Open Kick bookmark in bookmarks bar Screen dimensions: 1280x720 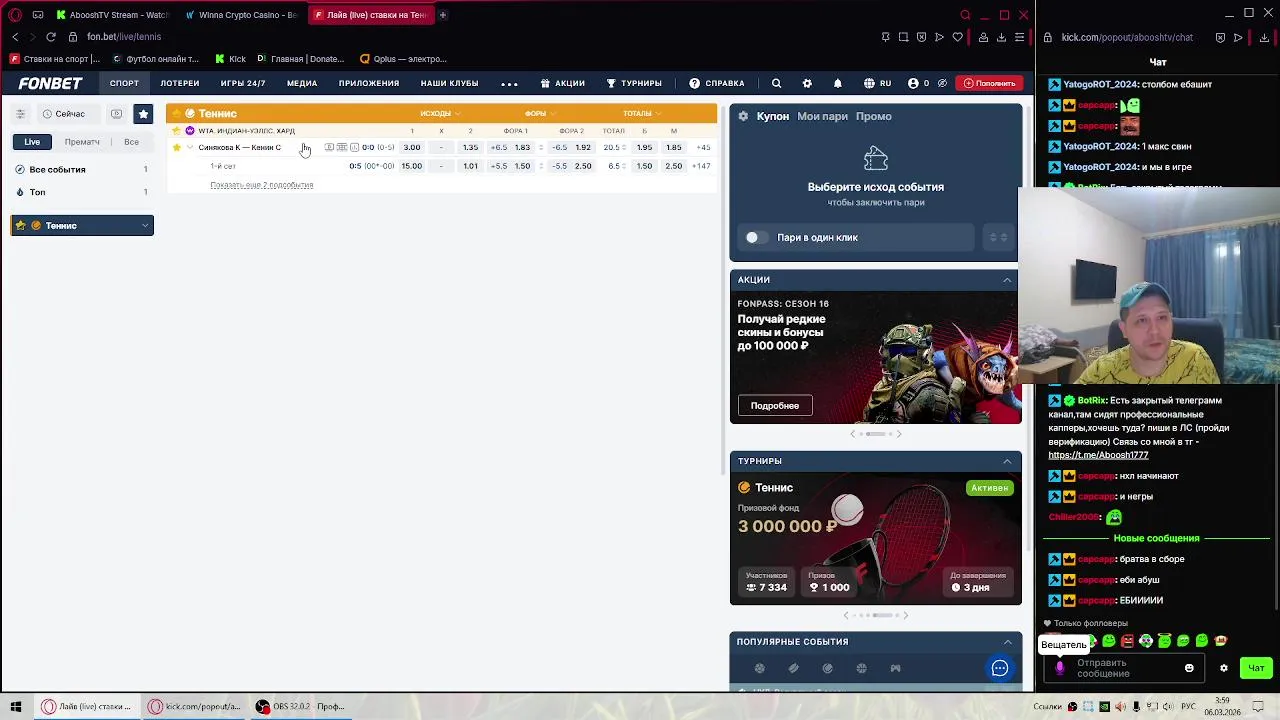(230, 59)
